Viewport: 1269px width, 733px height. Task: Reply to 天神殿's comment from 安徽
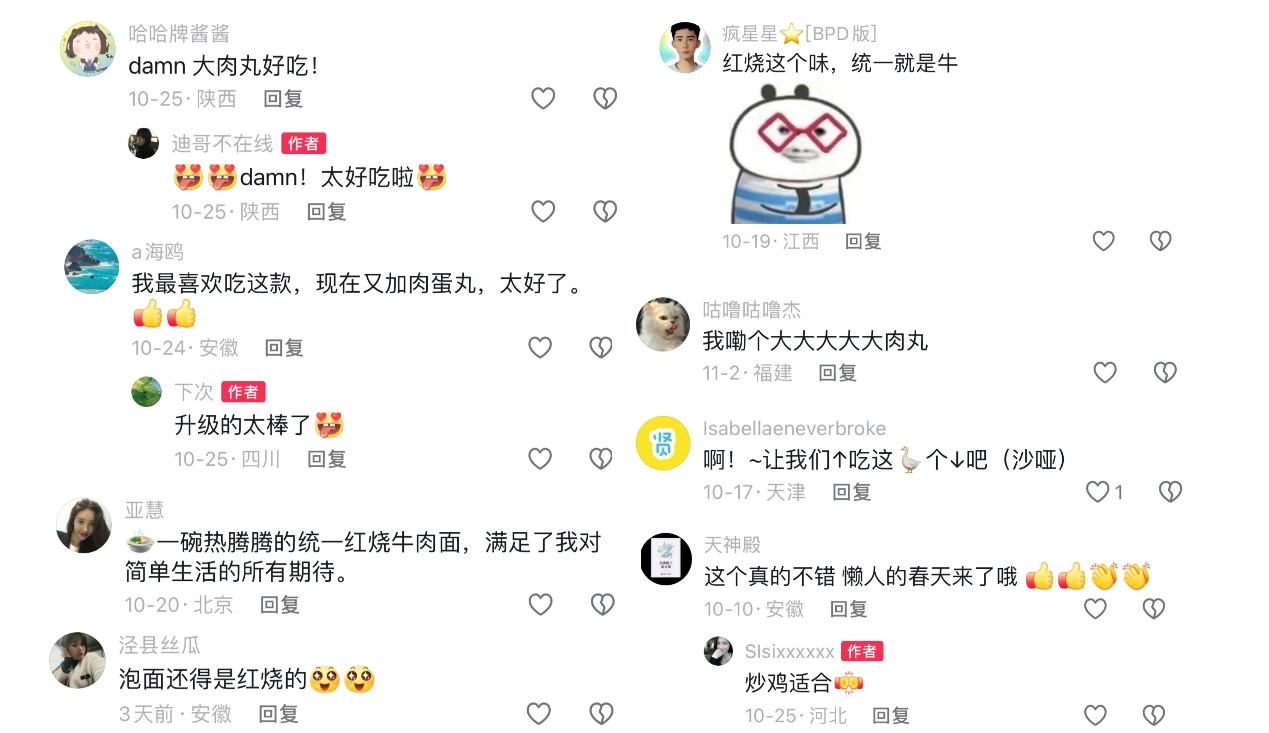pyautogui.click(x=848, y=609)
